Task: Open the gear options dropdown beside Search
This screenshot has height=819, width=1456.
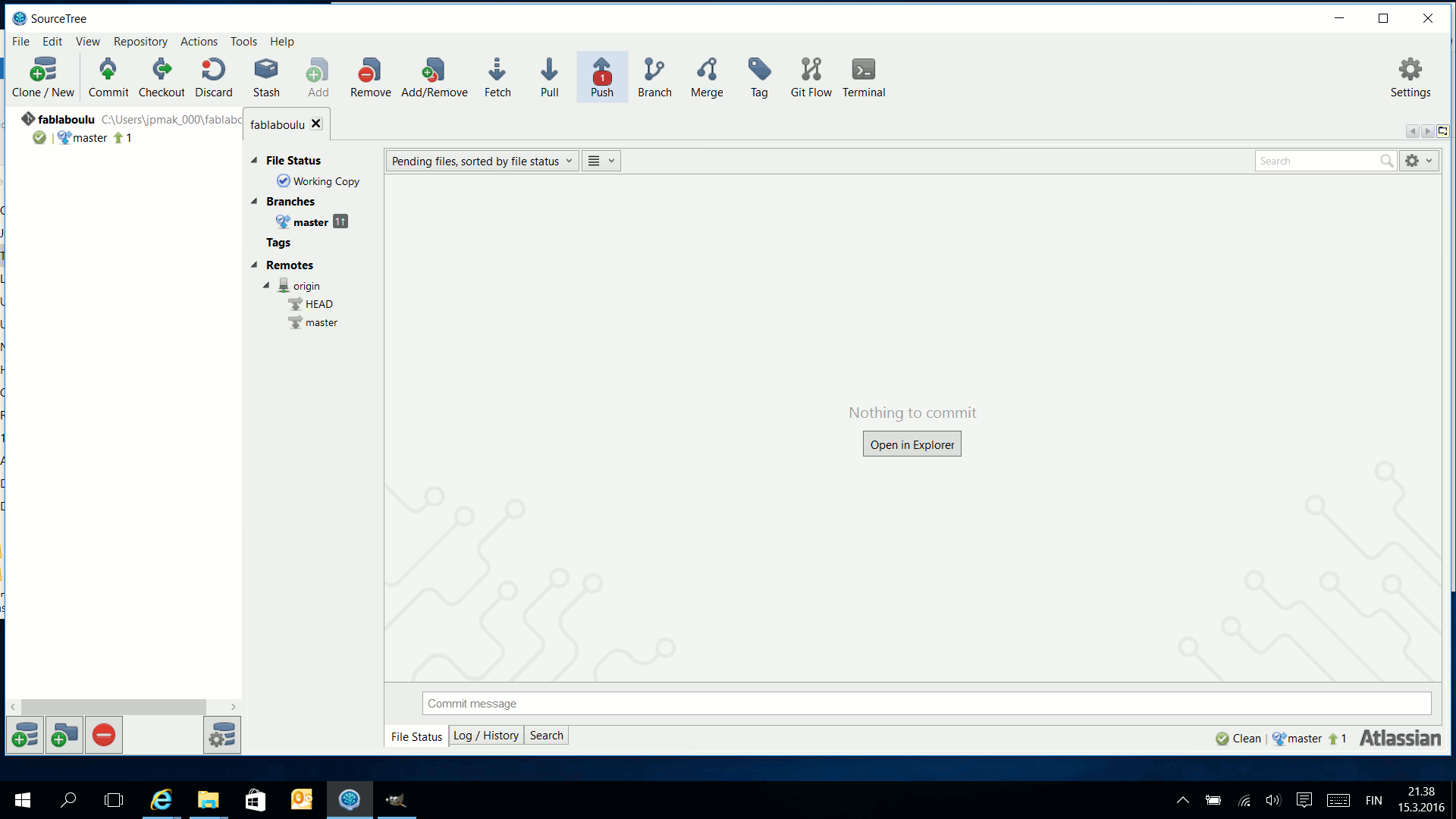Action: pos(1419,161)
